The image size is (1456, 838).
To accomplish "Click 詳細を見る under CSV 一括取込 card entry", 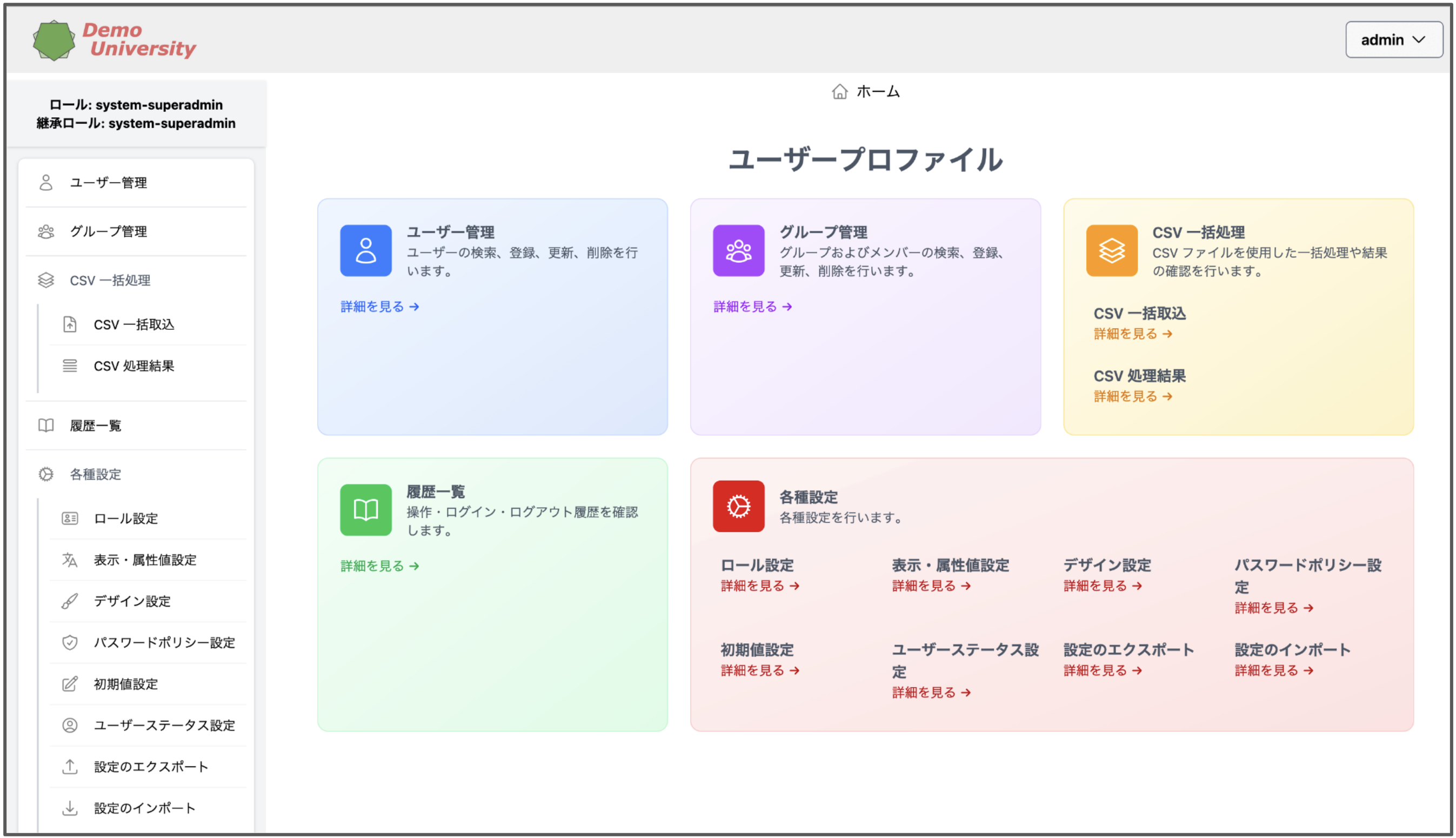I will tap(1132, 334).
